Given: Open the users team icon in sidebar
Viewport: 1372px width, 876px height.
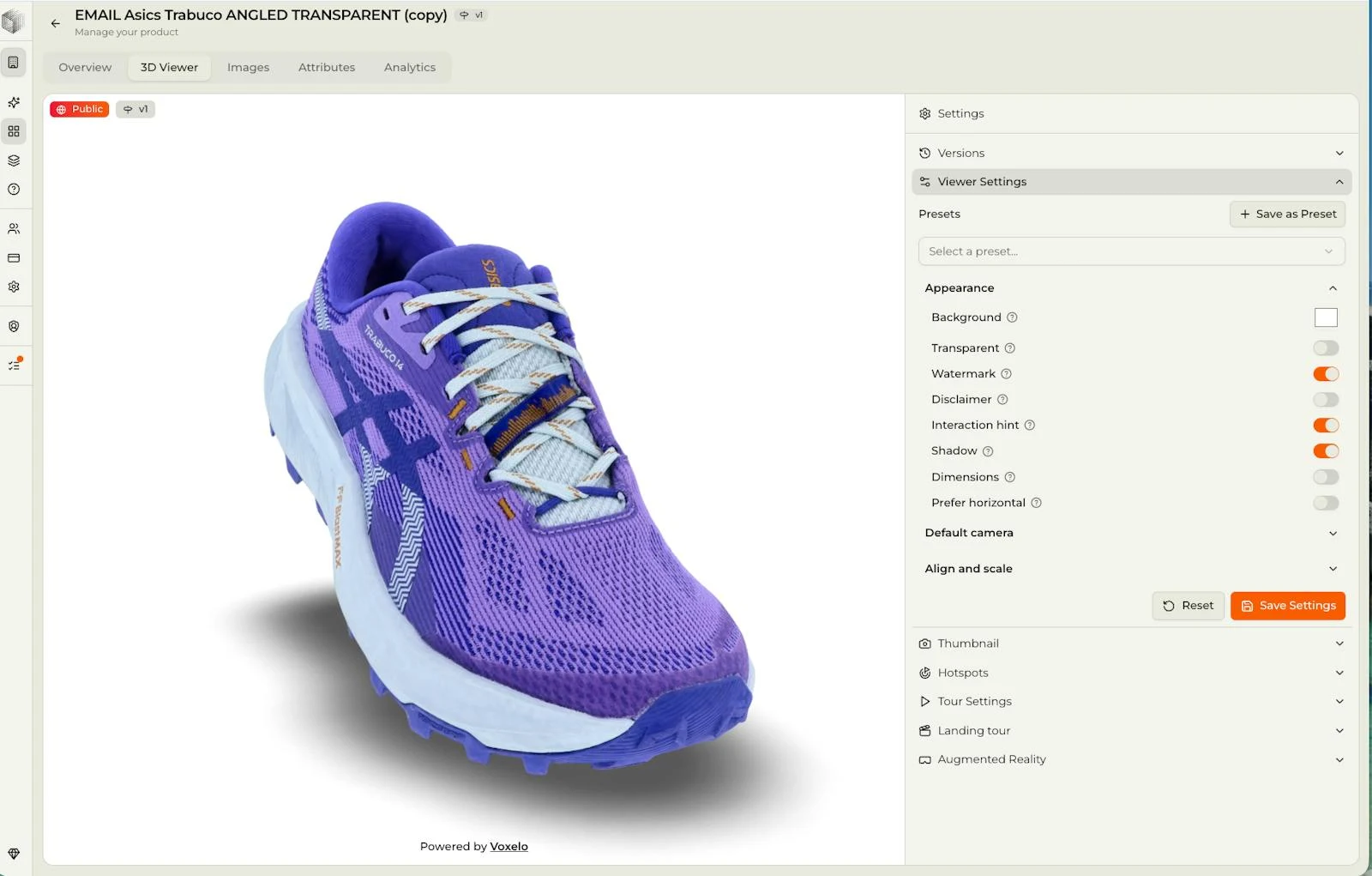Looking at the screenshot, I should pyautogui.click(x=14, y=229).
